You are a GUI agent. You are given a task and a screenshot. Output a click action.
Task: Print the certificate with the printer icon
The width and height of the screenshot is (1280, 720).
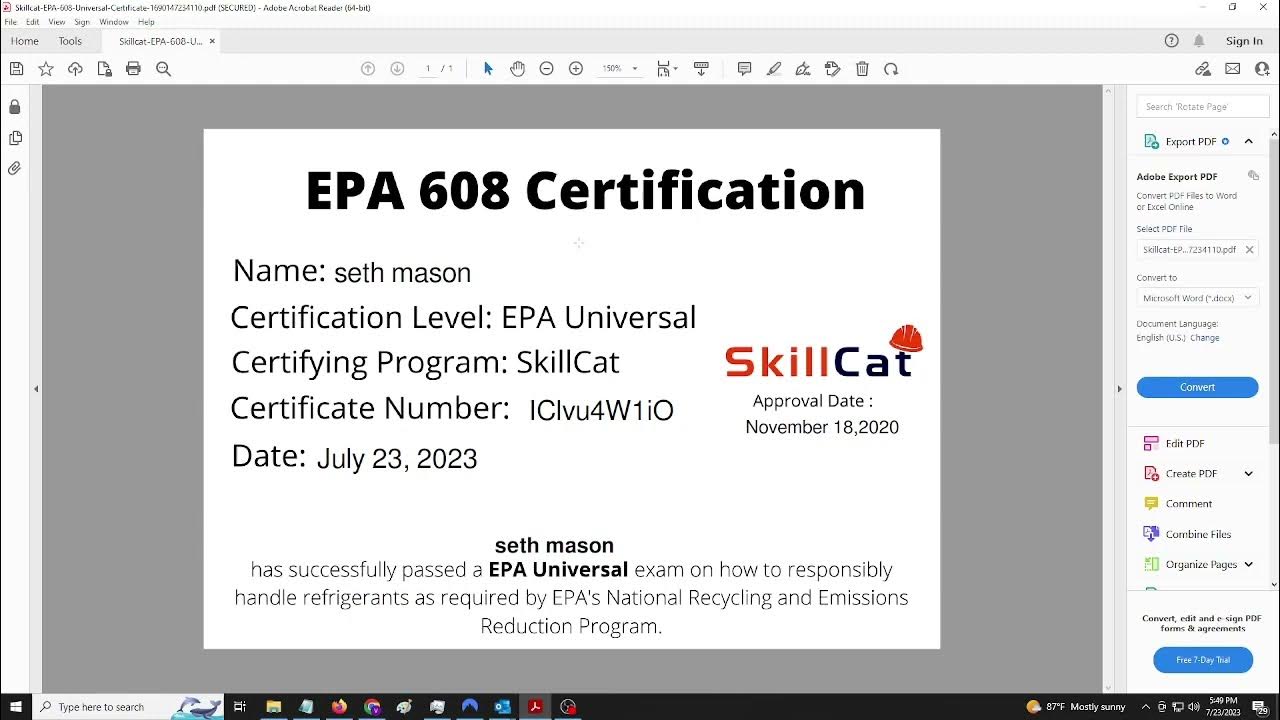pyautogui.click(x=133, y=69)
